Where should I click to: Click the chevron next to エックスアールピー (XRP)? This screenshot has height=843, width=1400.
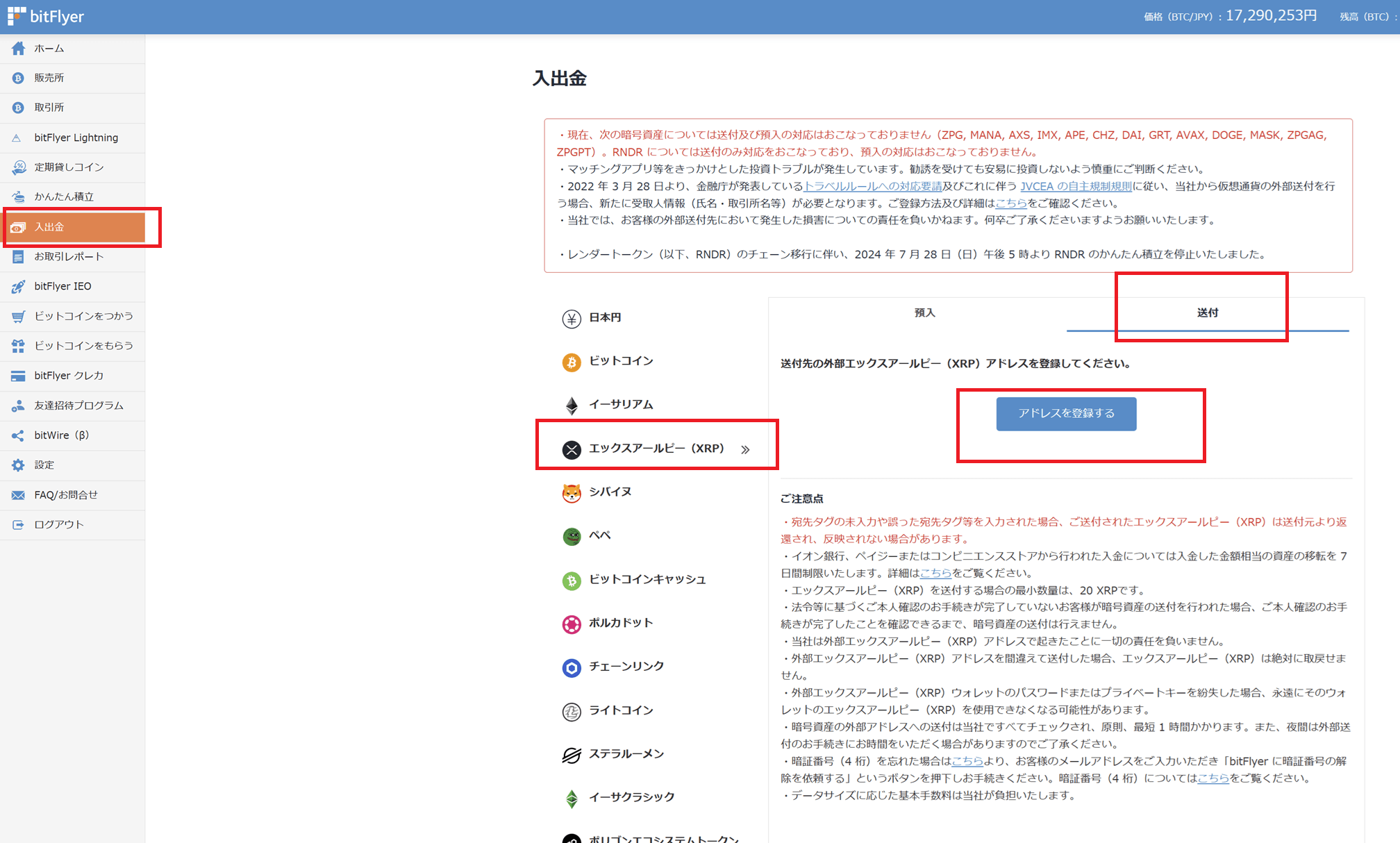[745, 450]
